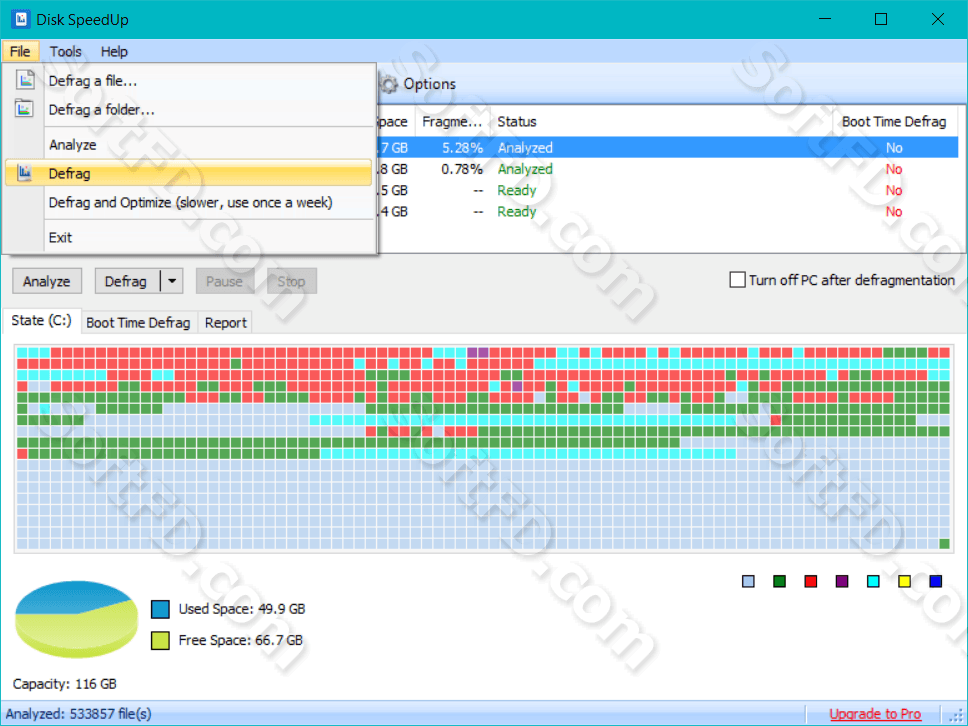Screen dimensions: 968x726
Task: Click the dark blue legend swatch
Action: click(x=935, y=581)
